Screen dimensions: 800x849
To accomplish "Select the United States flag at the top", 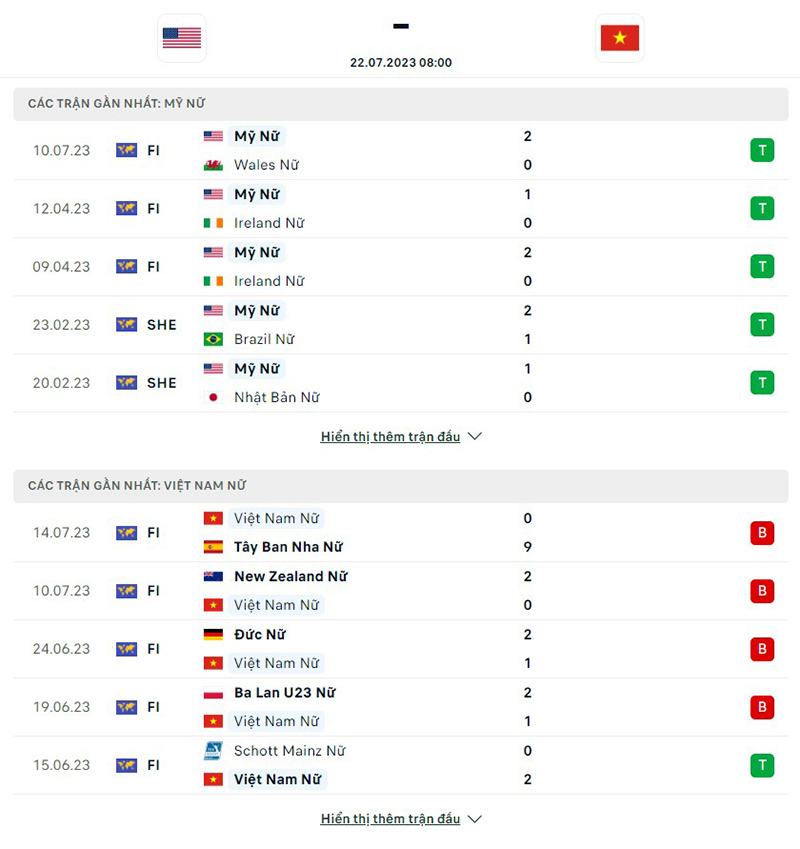I will 181,38.
